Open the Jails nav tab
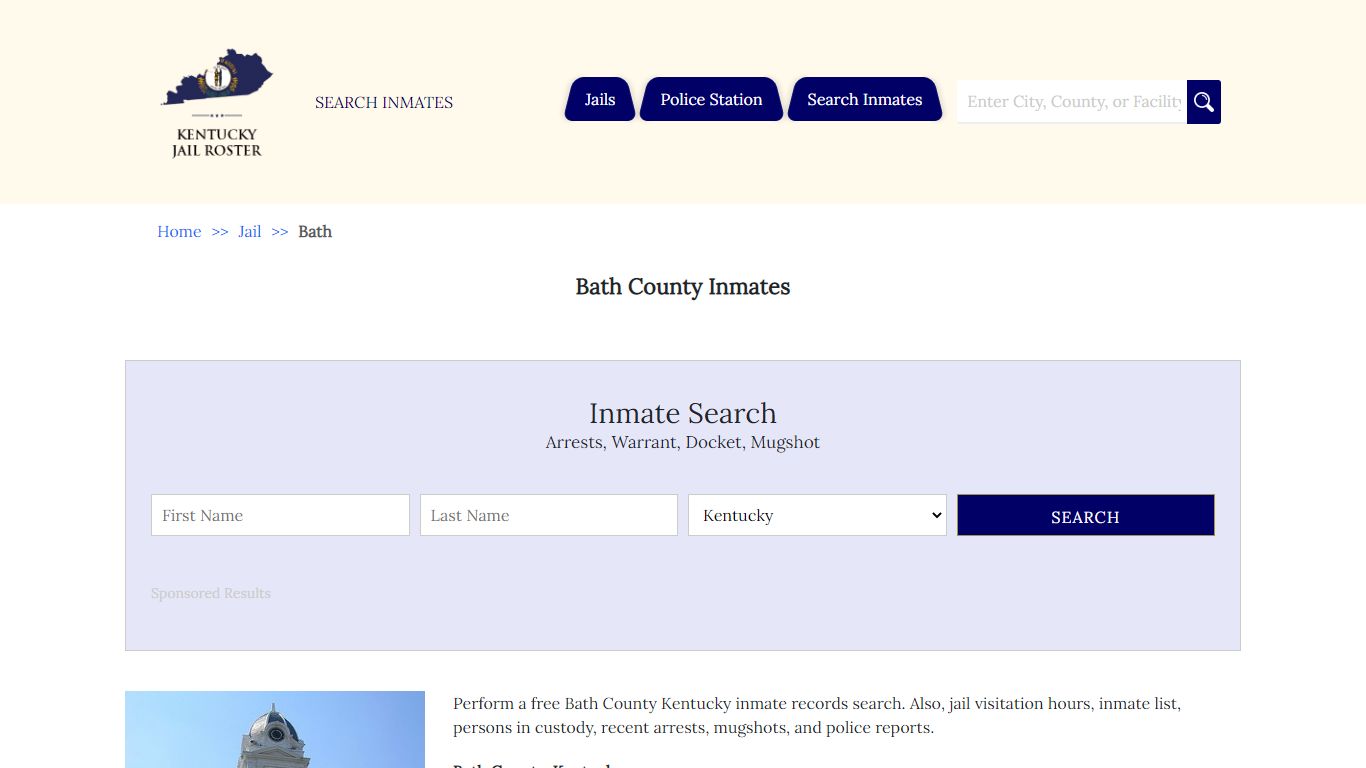Screen dimensions: 1366x768 coord(600,99)
